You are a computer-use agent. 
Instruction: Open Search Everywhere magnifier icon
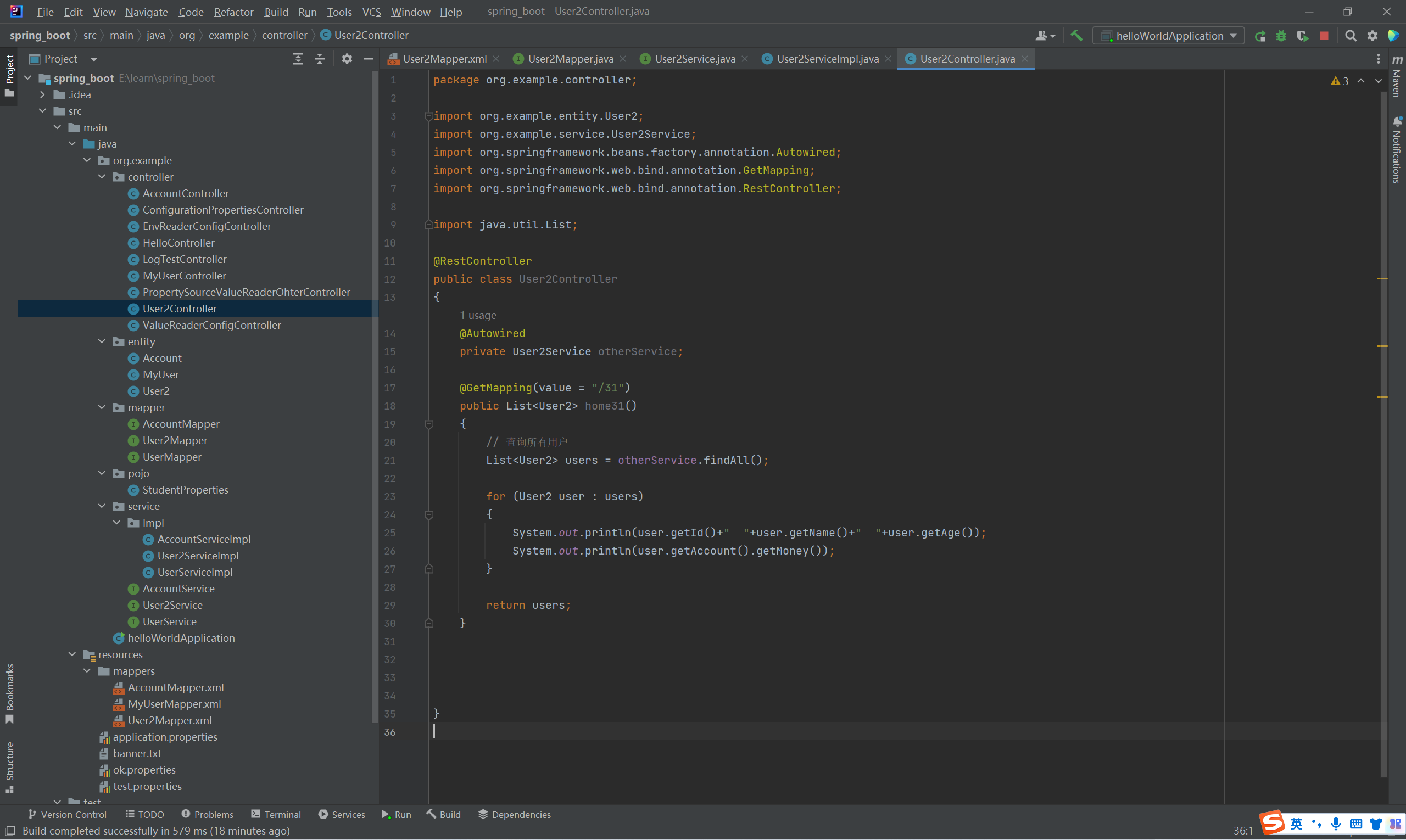point(1351,36)
